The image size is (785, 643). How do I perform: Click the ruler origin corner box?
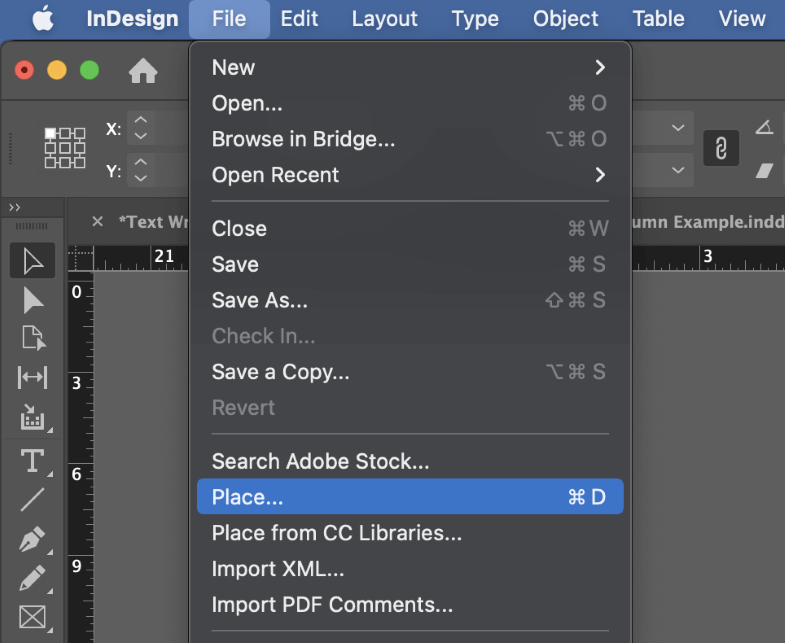point(81,258)
